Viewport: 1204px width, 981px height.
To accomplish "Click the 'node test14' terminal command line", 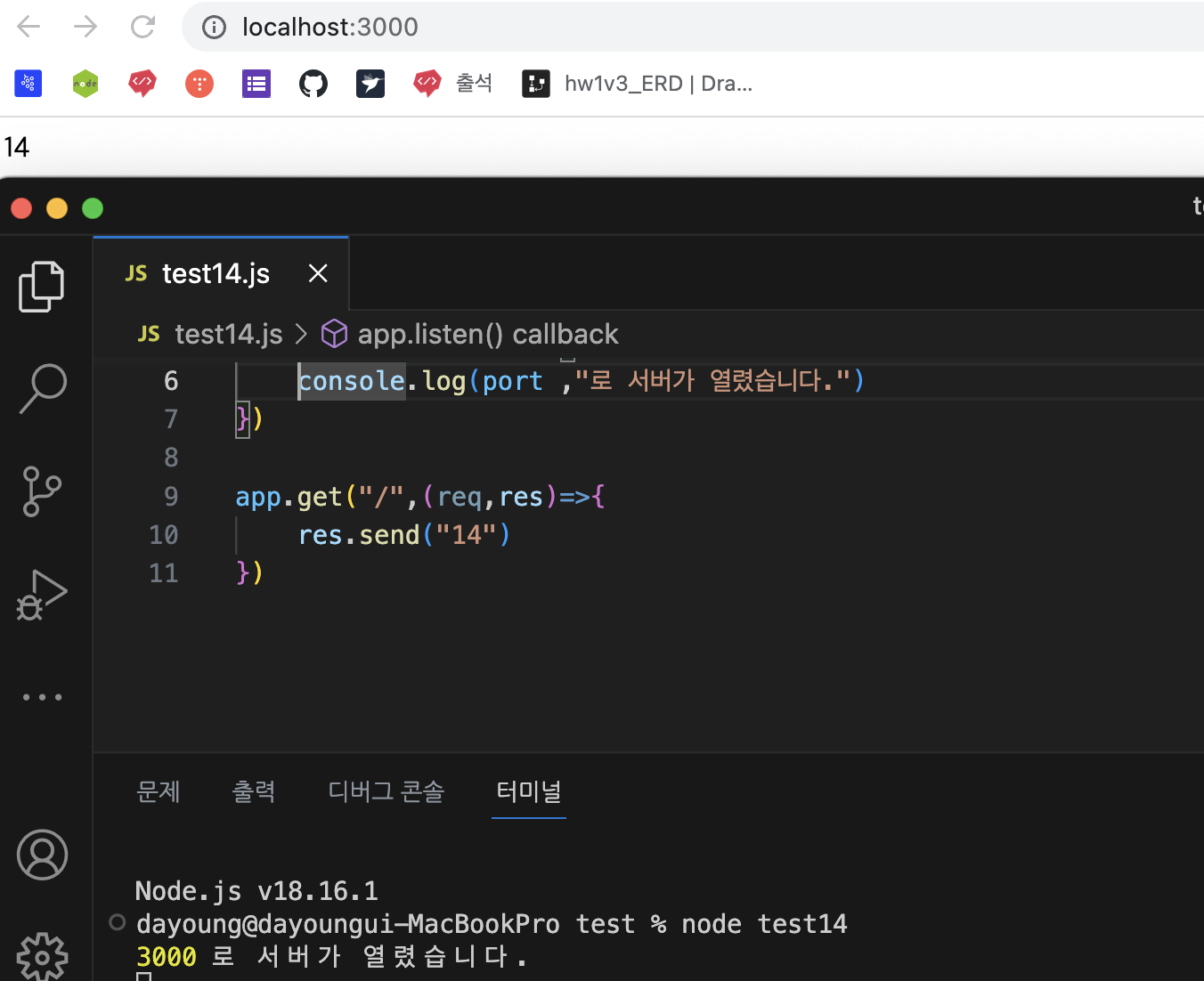I will tap(492, 924).
